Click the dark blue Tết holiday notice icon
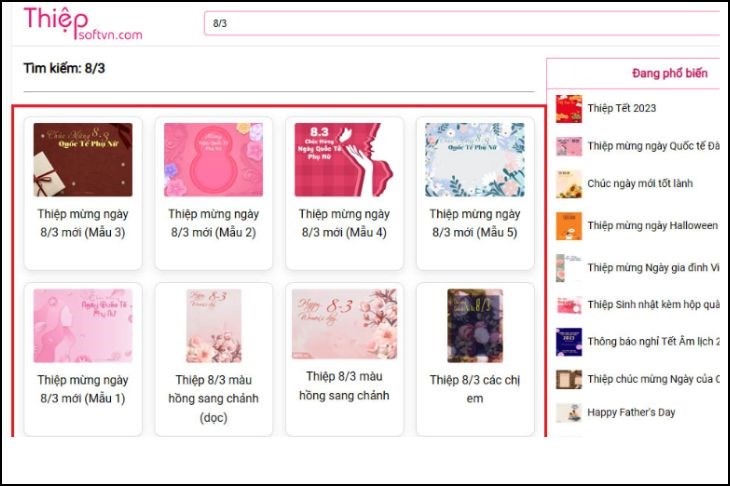Viewport: 730px width, 486px height. 569,342
